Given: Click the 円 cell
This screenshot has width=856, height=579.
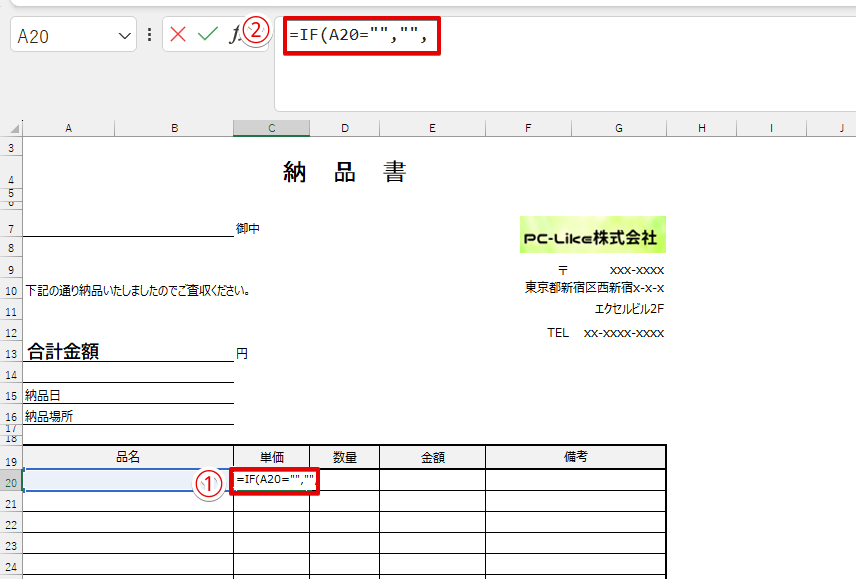Looking at the screenshot, I should tap(242, 354).
